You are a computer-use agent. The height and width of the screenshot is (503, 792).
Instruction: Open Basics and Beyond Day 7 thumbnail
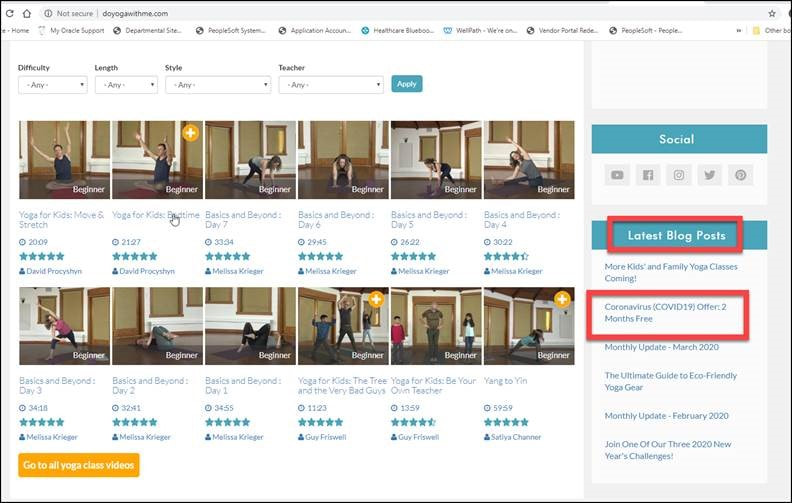250,160
